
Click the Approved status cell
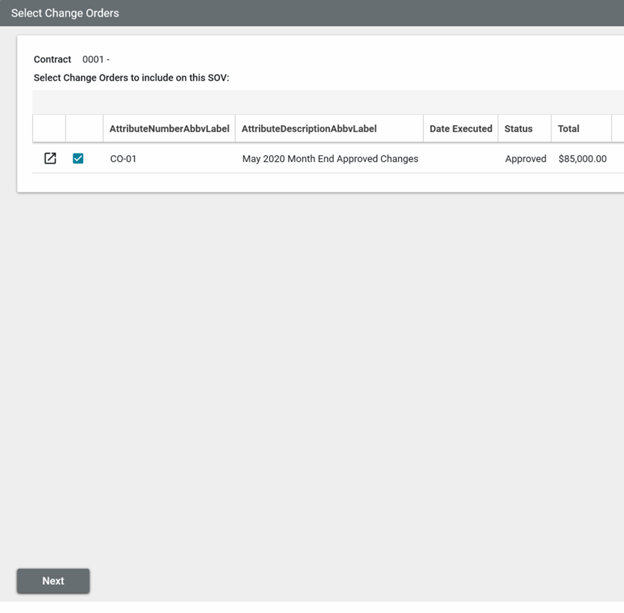pos(525,159)
